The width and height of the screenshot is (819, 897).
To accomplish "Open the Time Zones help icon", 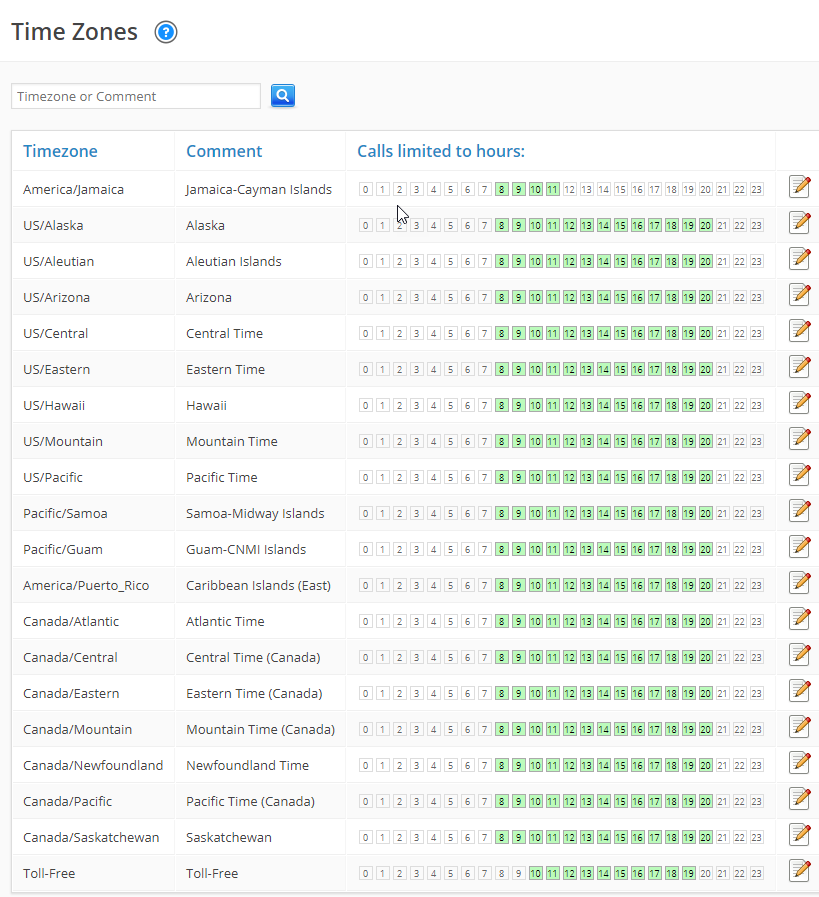I will (x=166, y=32).
